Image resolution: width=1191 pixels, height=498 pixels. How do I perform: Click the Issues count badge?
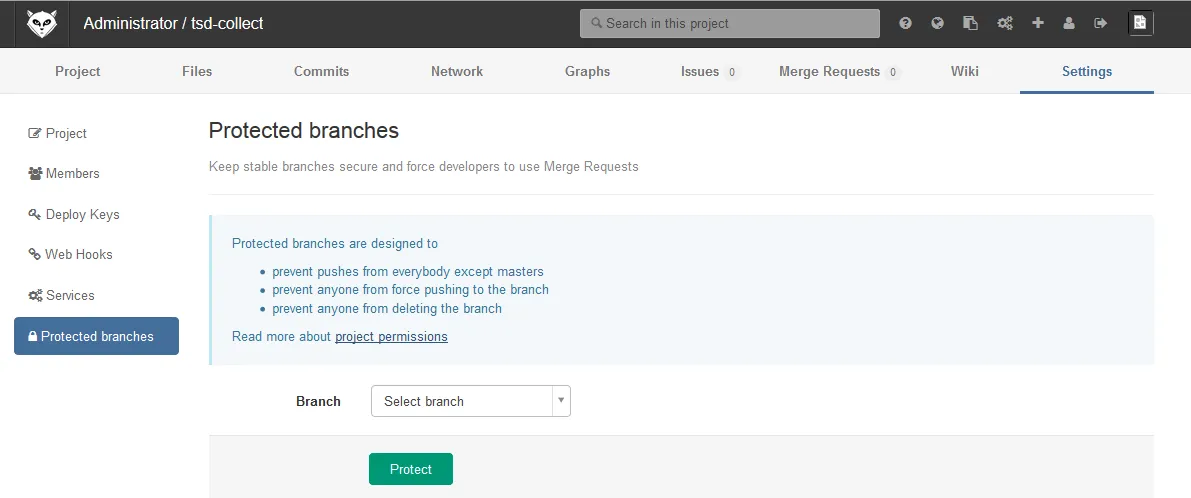click(x=731, y=72)
